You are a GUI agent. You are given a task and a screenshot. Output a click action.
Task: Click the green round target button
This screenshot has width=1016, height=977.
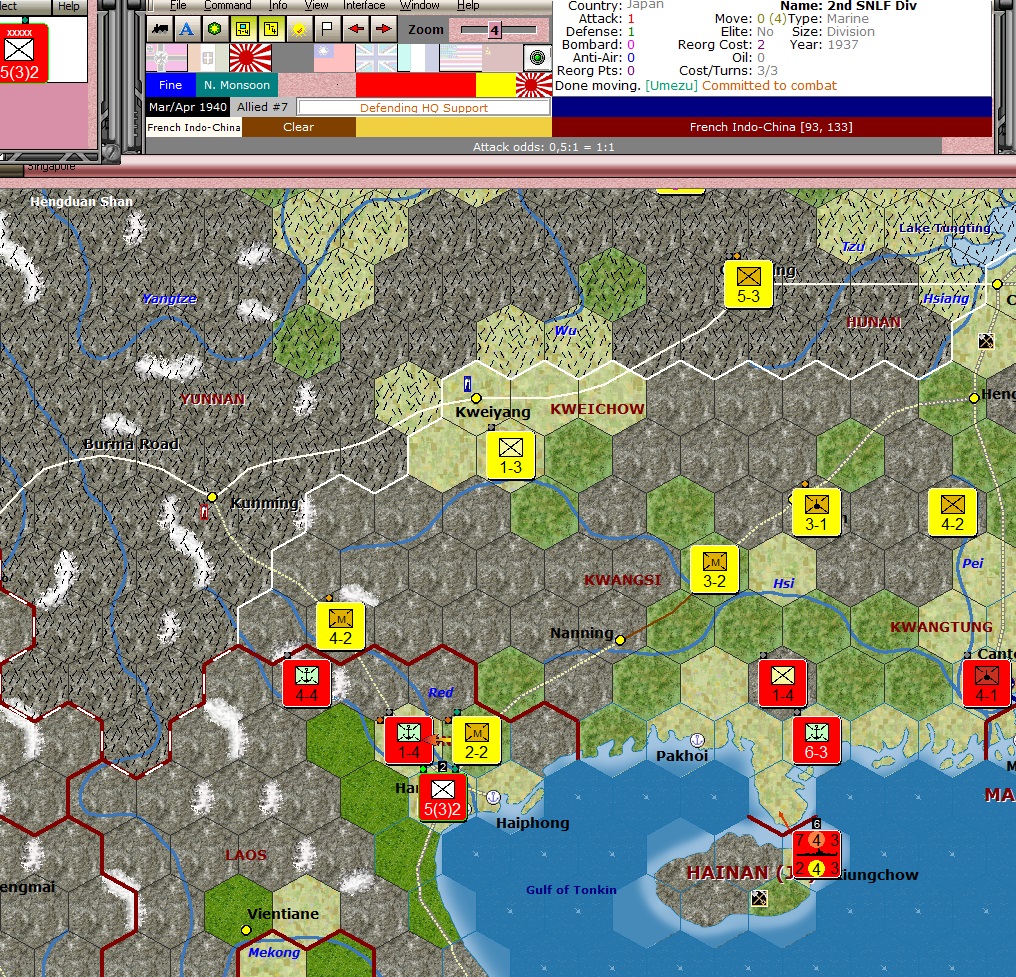tap(537, 58)
